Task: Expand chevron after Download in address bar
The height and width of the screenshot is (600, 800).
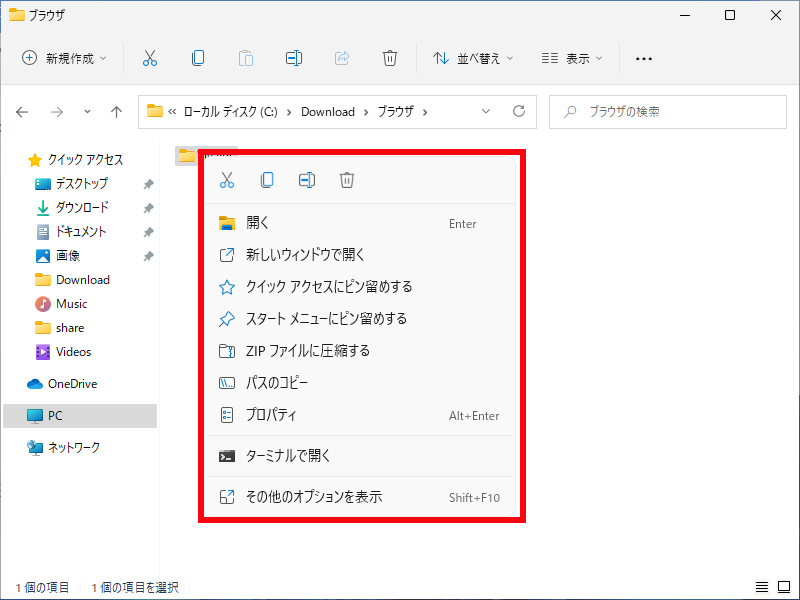Action: coord(366,112)
